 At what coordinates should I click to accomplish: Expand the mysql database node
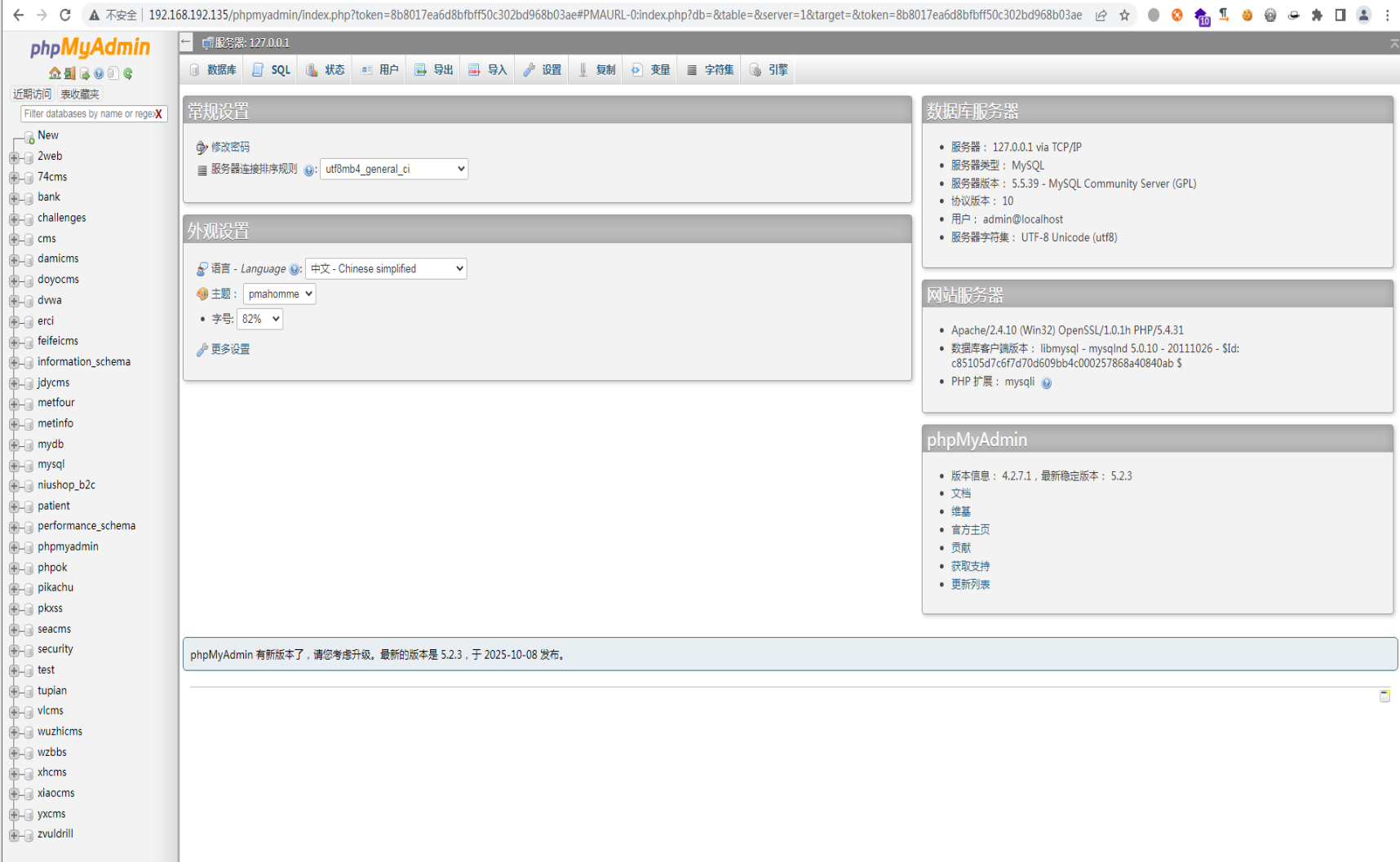(x=14, y=465)
